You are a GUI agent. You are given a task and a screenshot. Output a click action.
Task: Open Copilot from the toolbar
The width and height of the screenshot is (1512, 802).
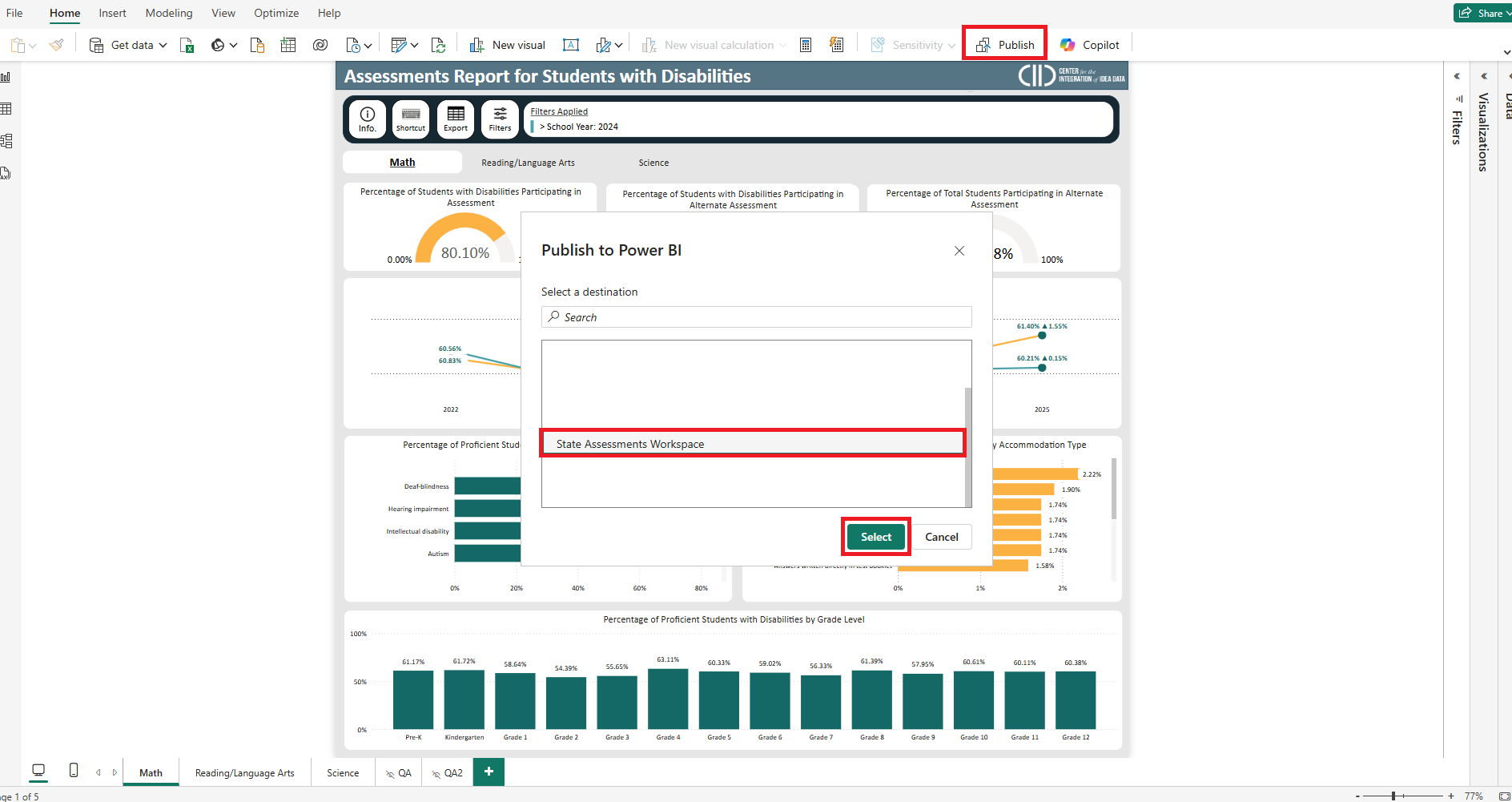(x=1089, y=45)
